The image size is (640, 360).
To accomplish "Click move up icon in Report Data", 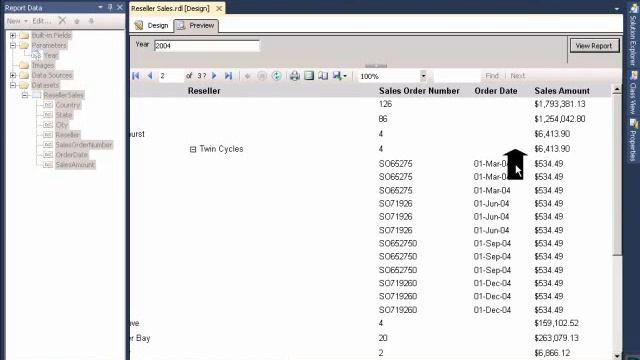I will pyautogui.click(x=77, y=21).
